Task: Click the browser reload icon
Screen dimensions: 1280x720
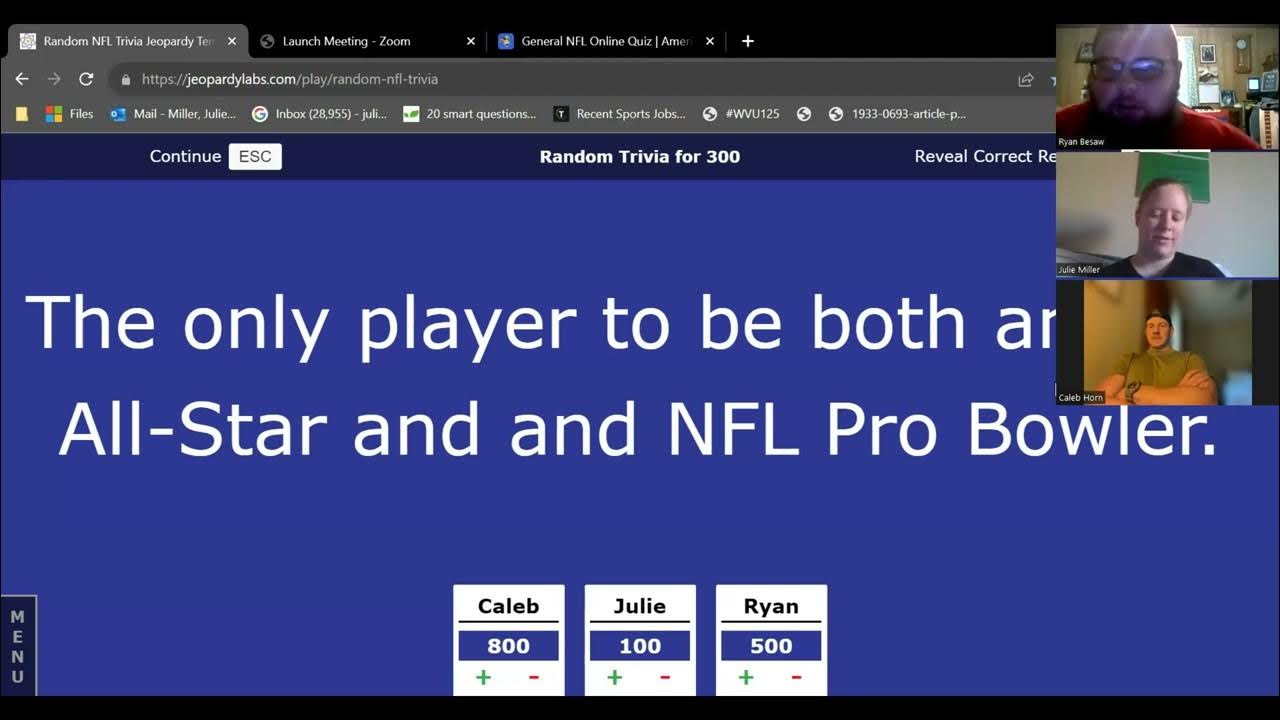Action: coord(86,78)
